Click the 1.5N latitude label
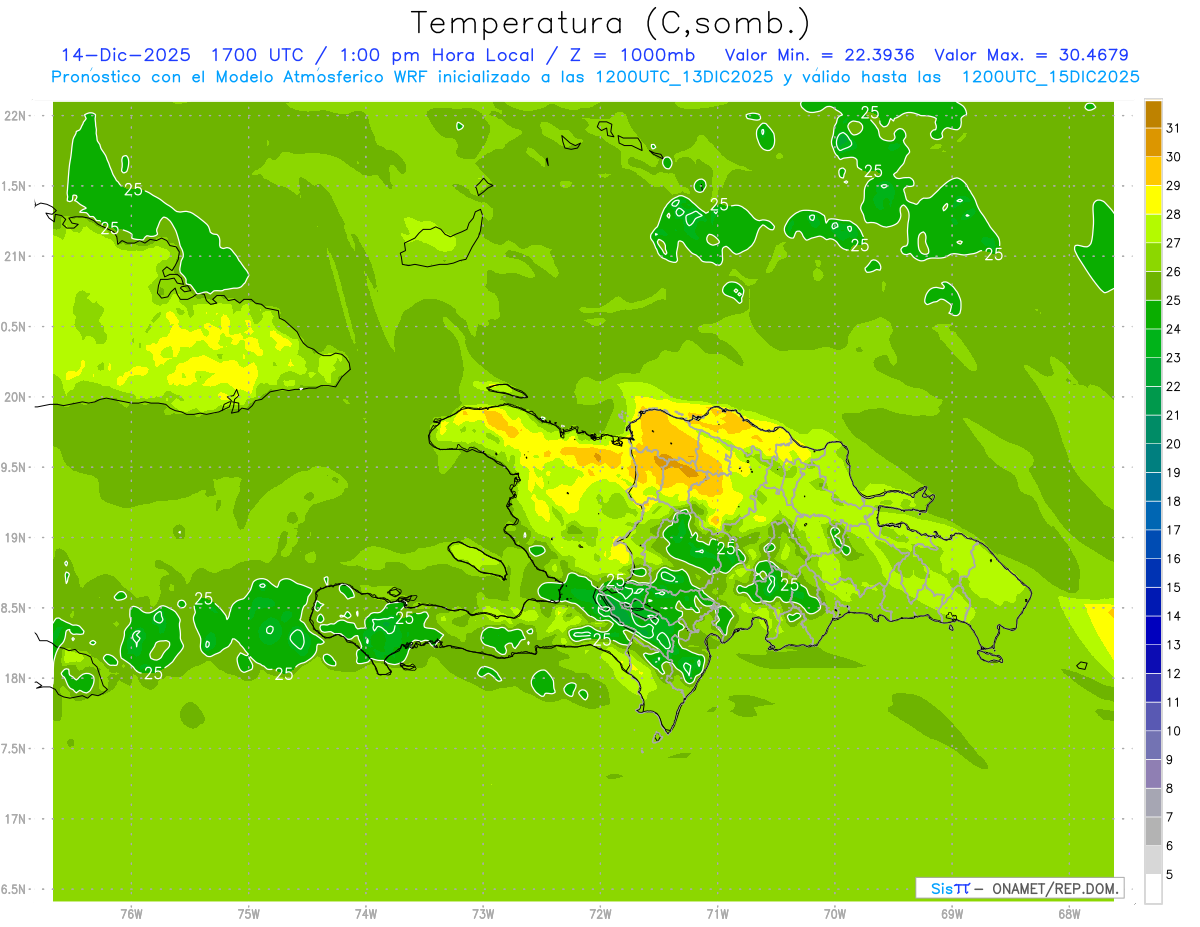 click(15, 186)
